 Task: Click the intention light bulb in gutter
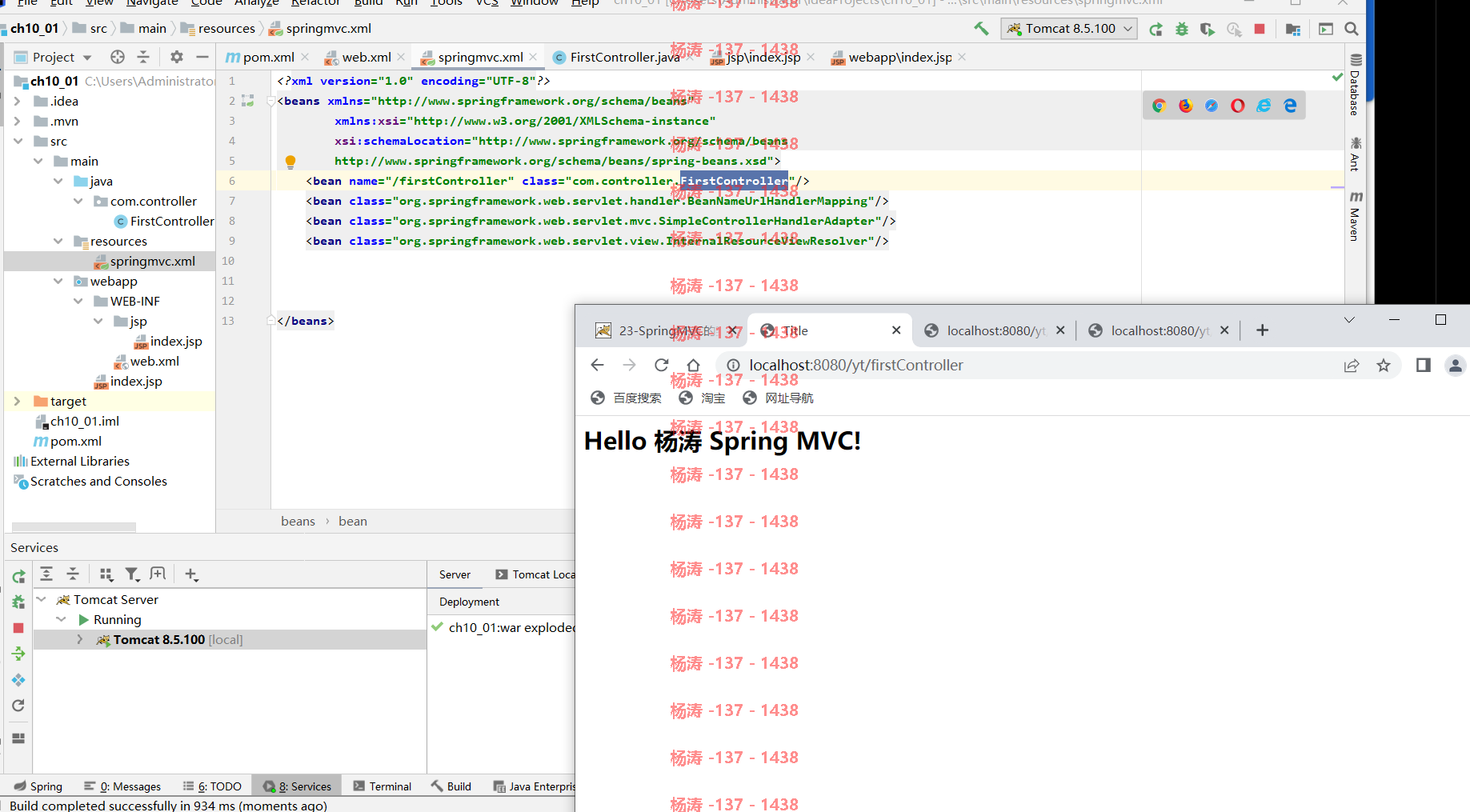pos(290,162)
